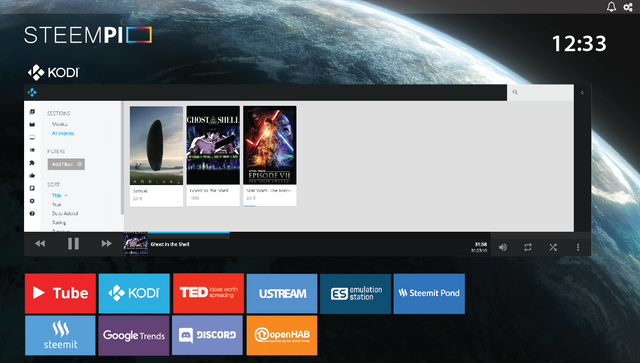640x363 pixels.
Task: Sort movies by Rating
Action: pos(59,223)
